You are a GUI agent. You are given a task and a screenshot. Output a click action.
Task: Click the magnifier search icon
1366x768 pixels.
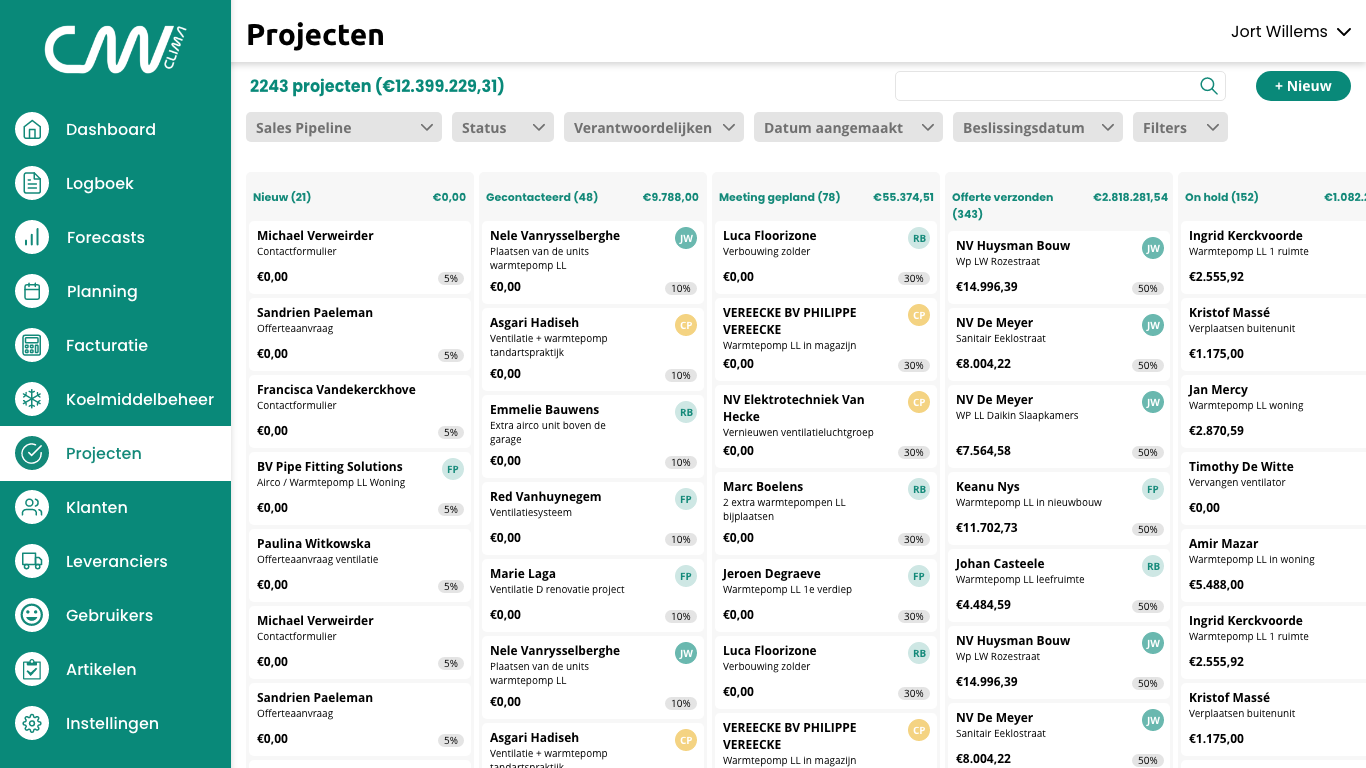(1208, 86)
